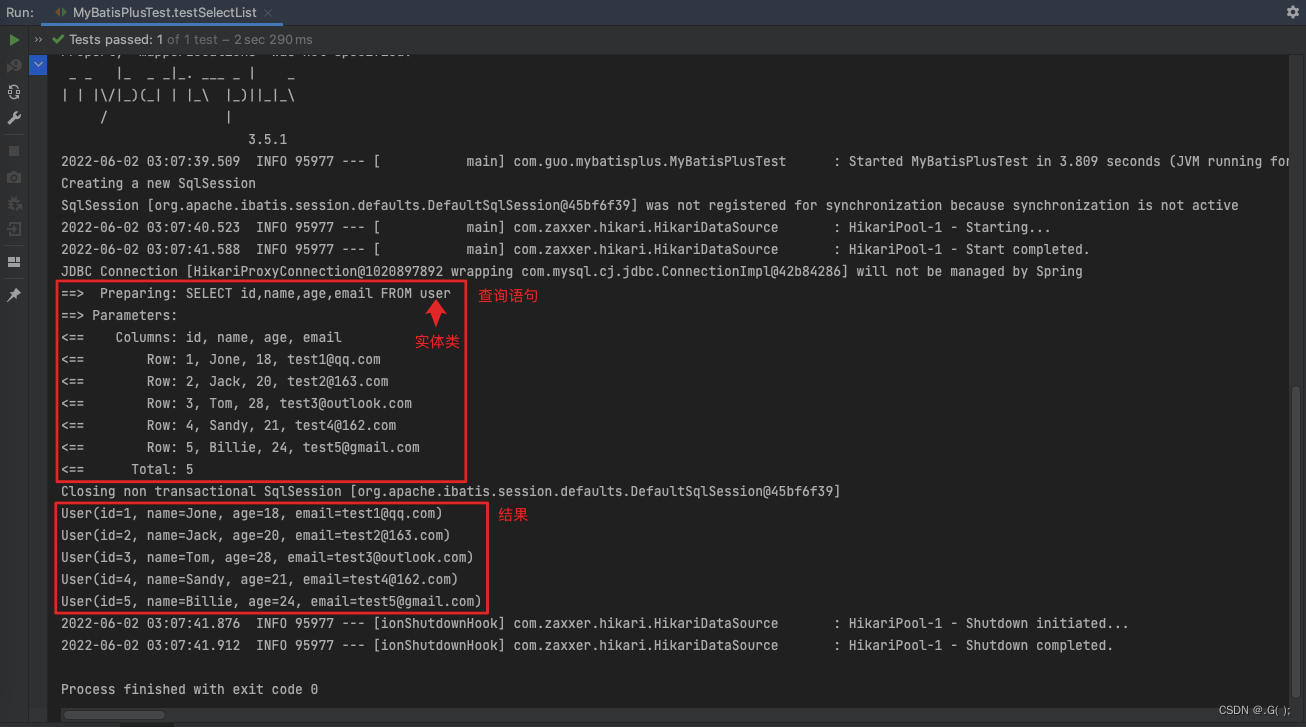Click 'Creating a new SqlSession' line
Screen dimensions: 1306x727
[158, 183]
